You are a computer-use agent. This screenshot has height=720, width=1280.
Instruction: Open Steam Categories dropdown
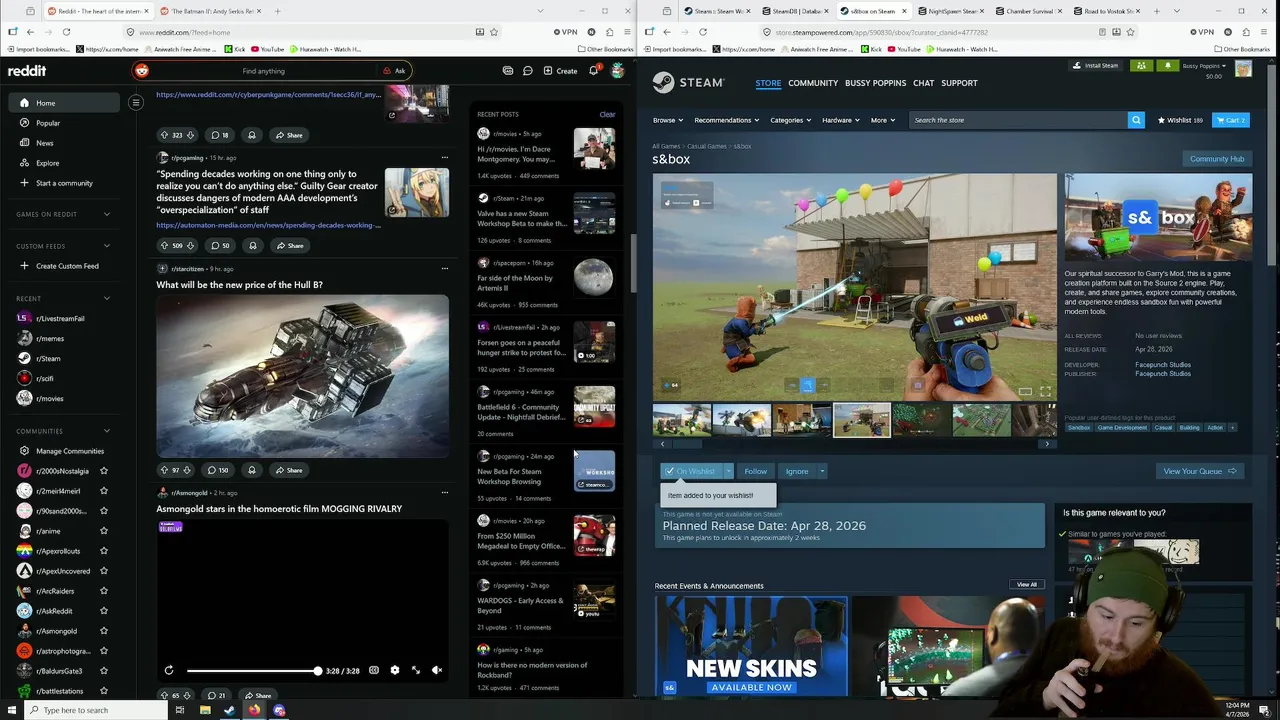[790, 120]
